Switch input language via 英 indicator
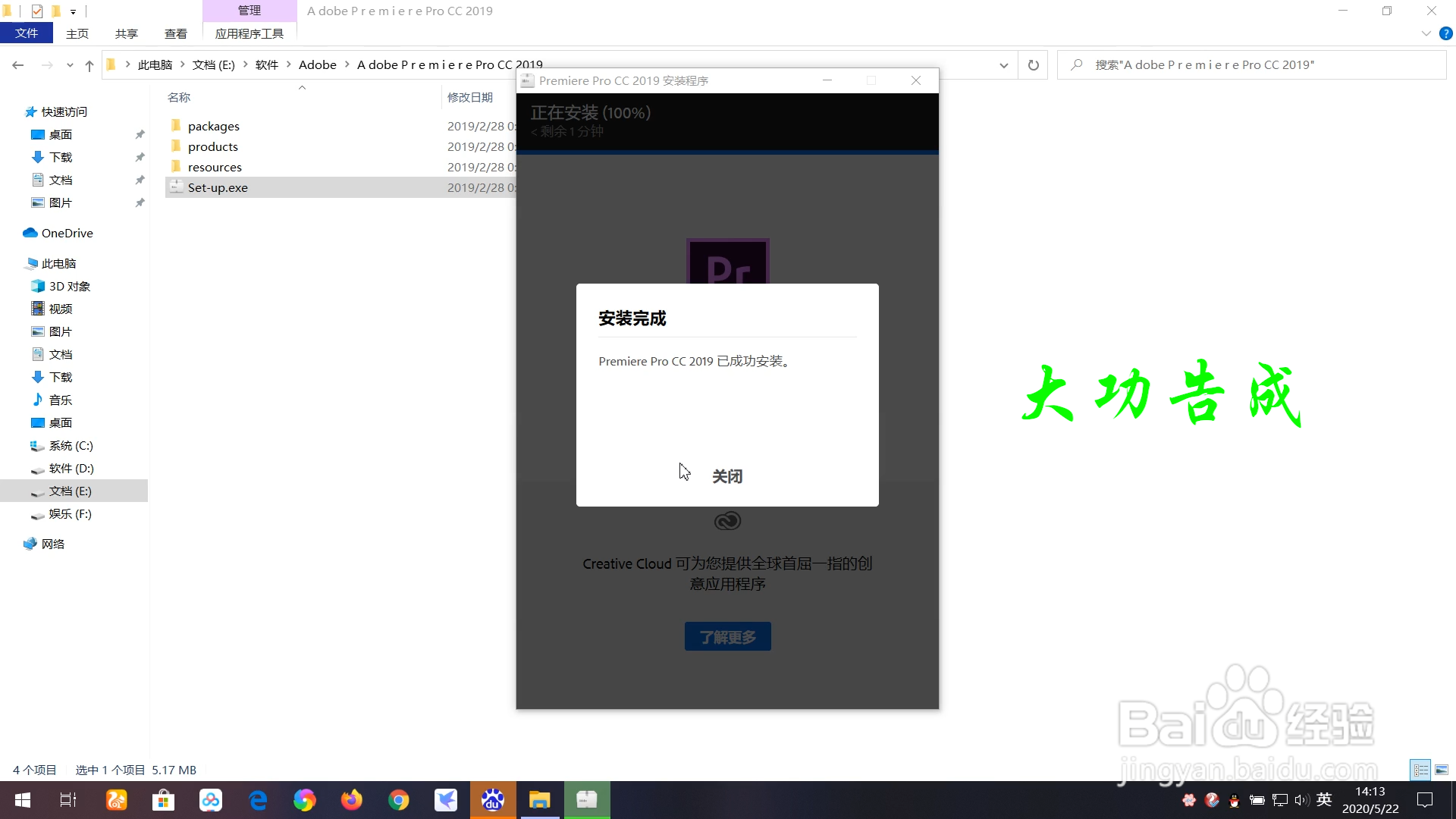The width and height of the screenshot is (1456, 819). pos(1325,799)
